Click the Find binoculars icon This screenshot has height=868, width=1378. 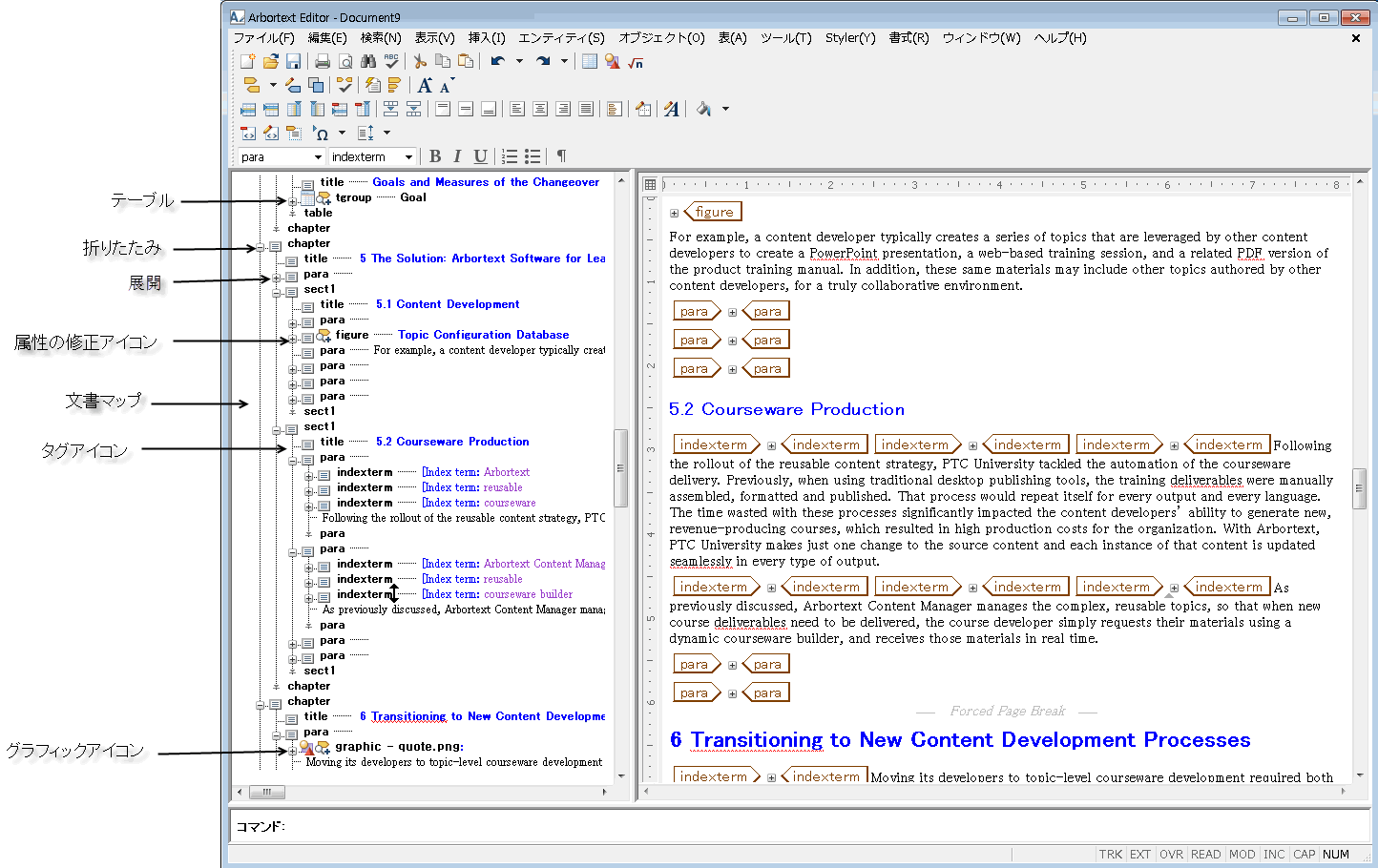tap(368, 61)
